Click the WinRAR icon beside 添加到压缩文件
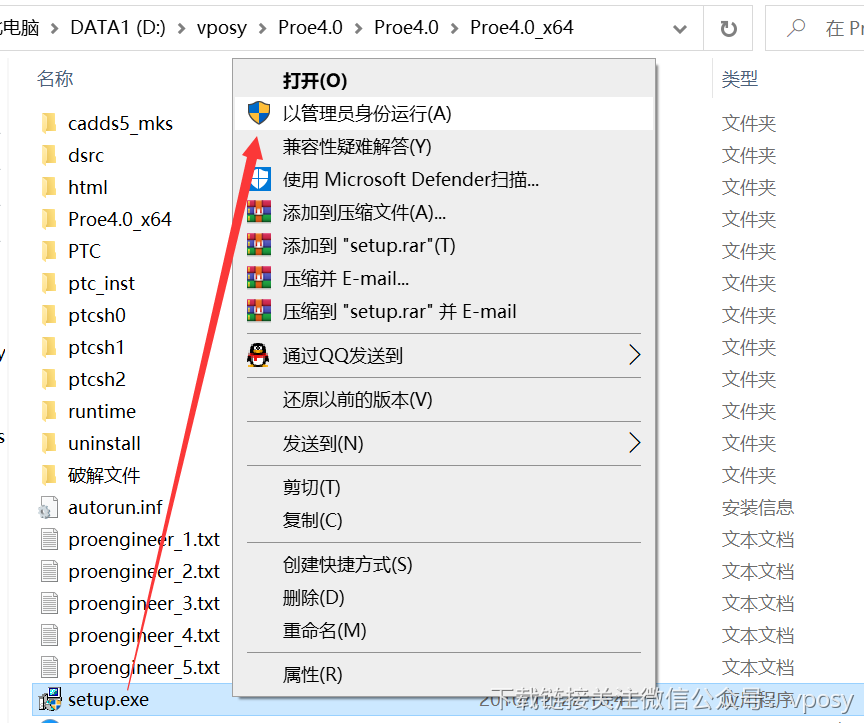The width and height of the screenshot is (864, 723). tap(258, 209)
